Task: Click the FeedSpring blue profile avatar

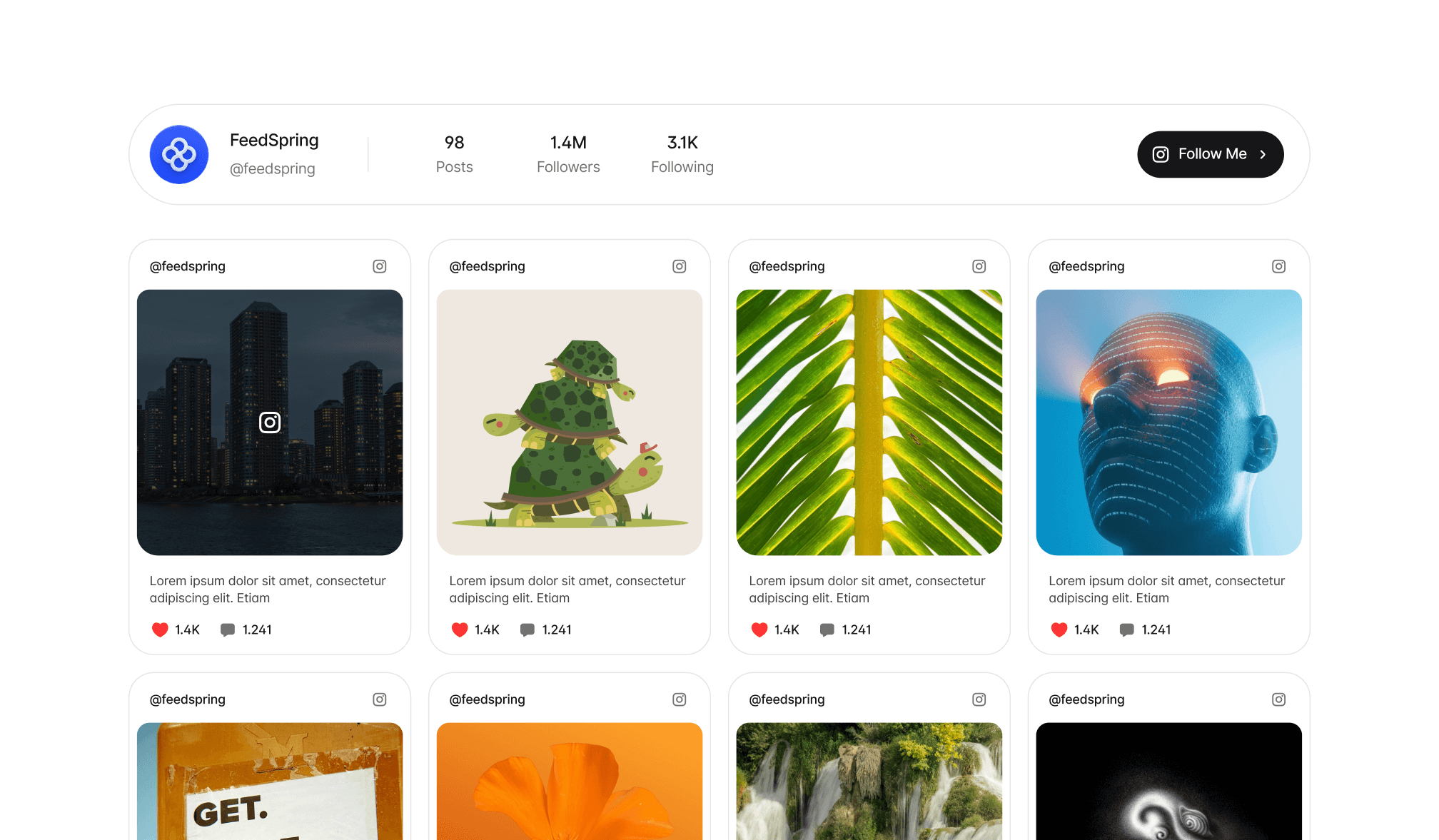Action: click(179, 154)
